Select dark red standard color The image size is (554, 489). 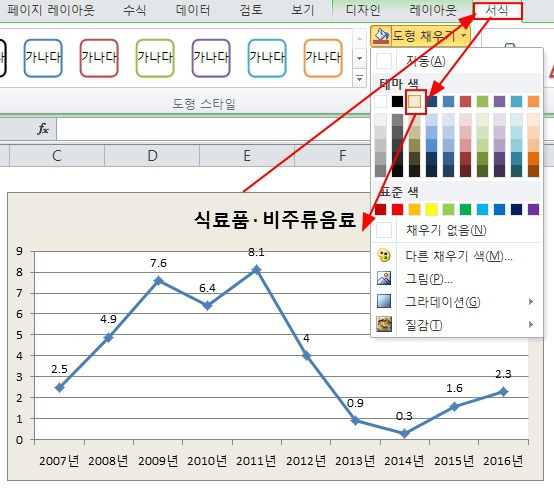point(381,209)
